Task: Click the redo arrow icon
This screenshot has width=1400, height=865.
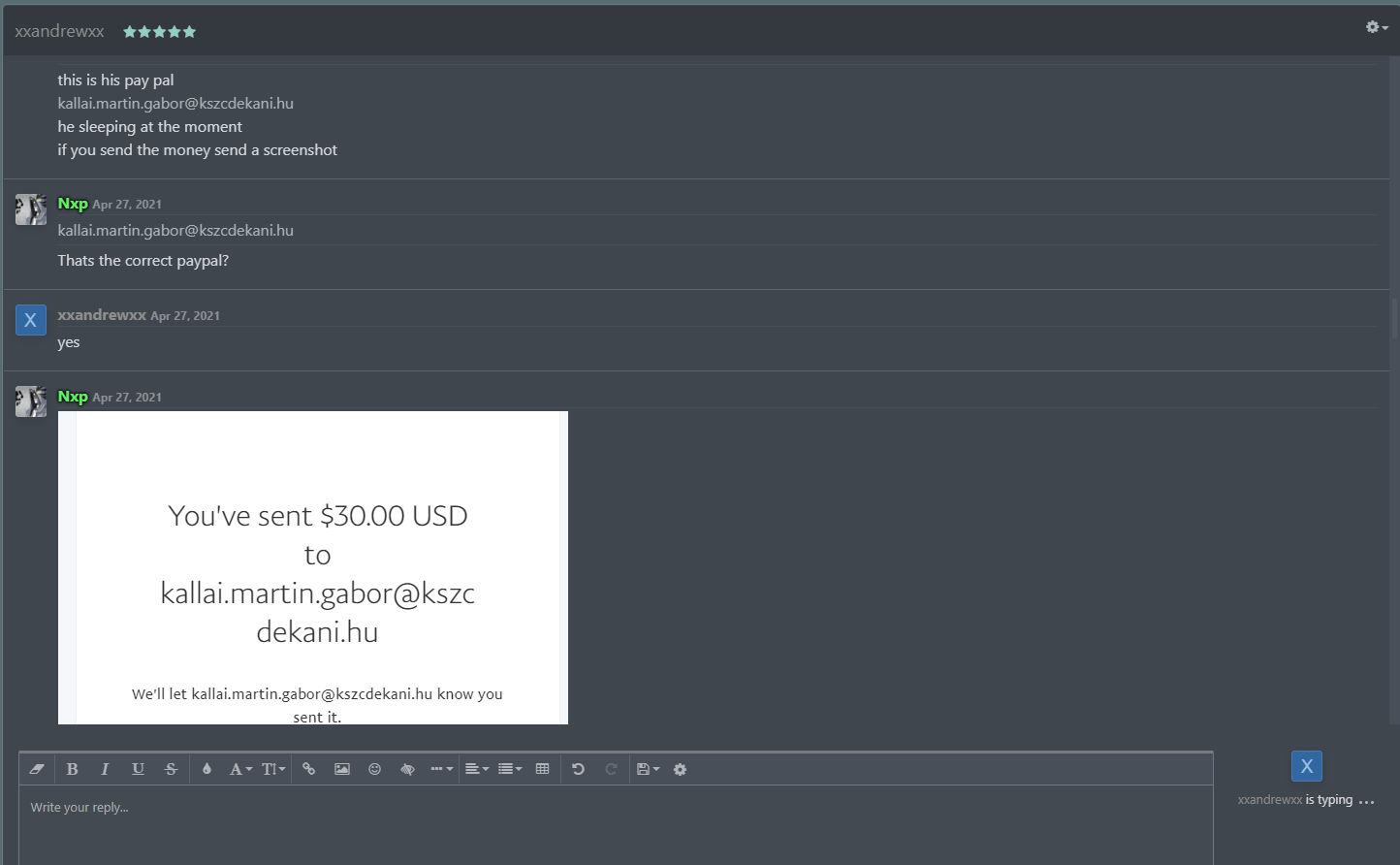Action: [x=612, y=769]
